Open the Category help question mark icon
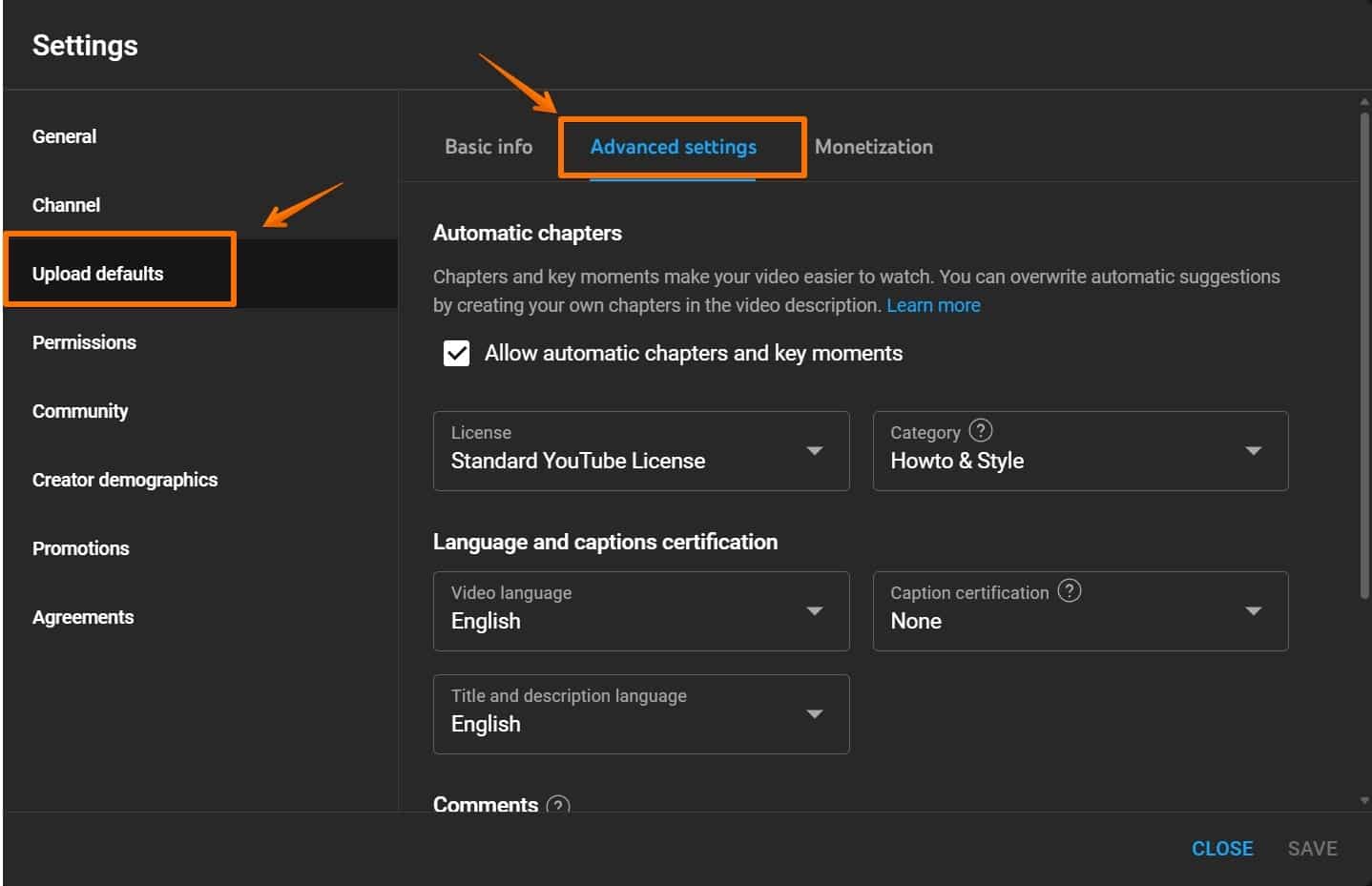 pos(980,430)
